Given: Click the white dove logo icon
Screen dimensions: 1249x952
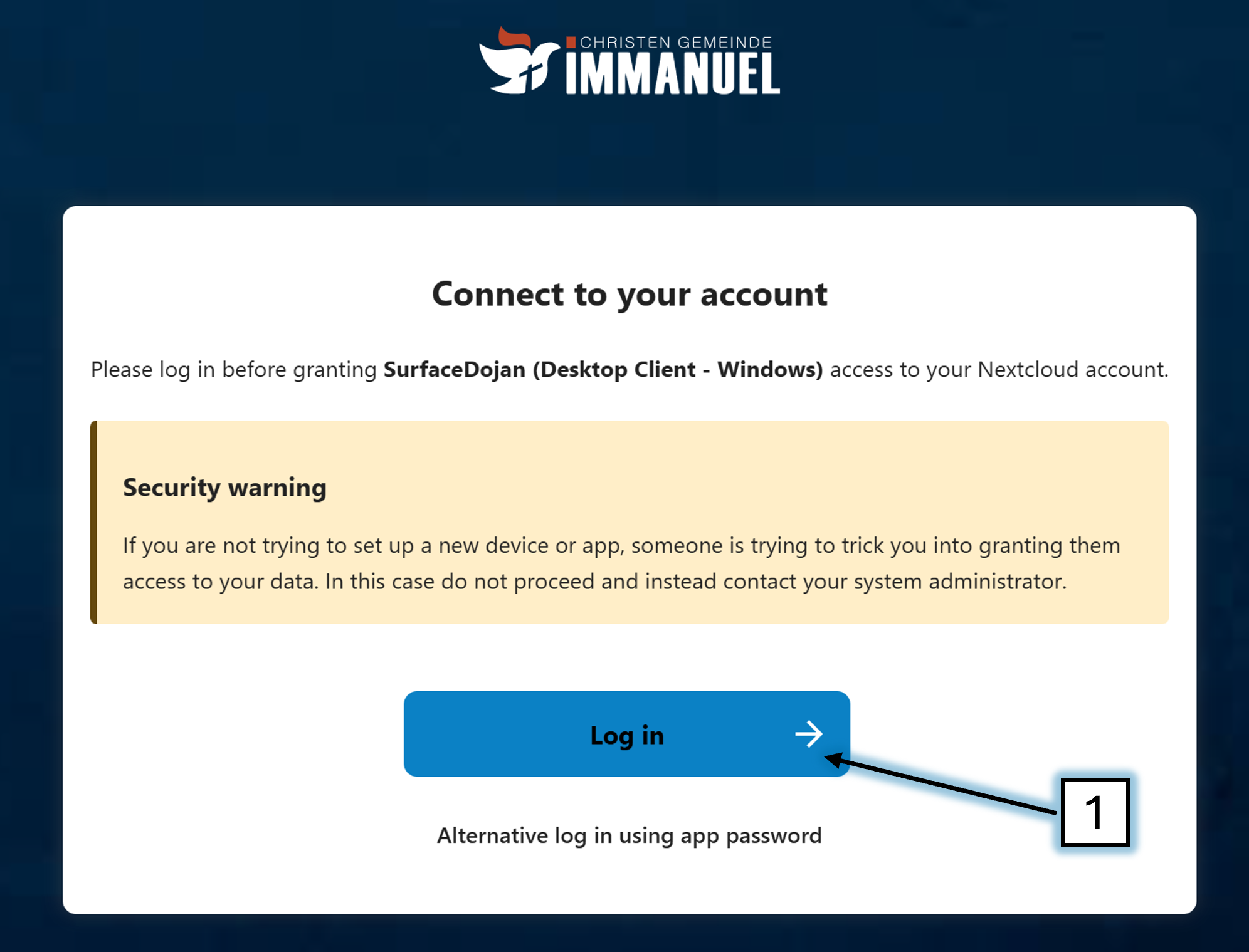Looking at the screenshot, I should click(x=515, y=69).
